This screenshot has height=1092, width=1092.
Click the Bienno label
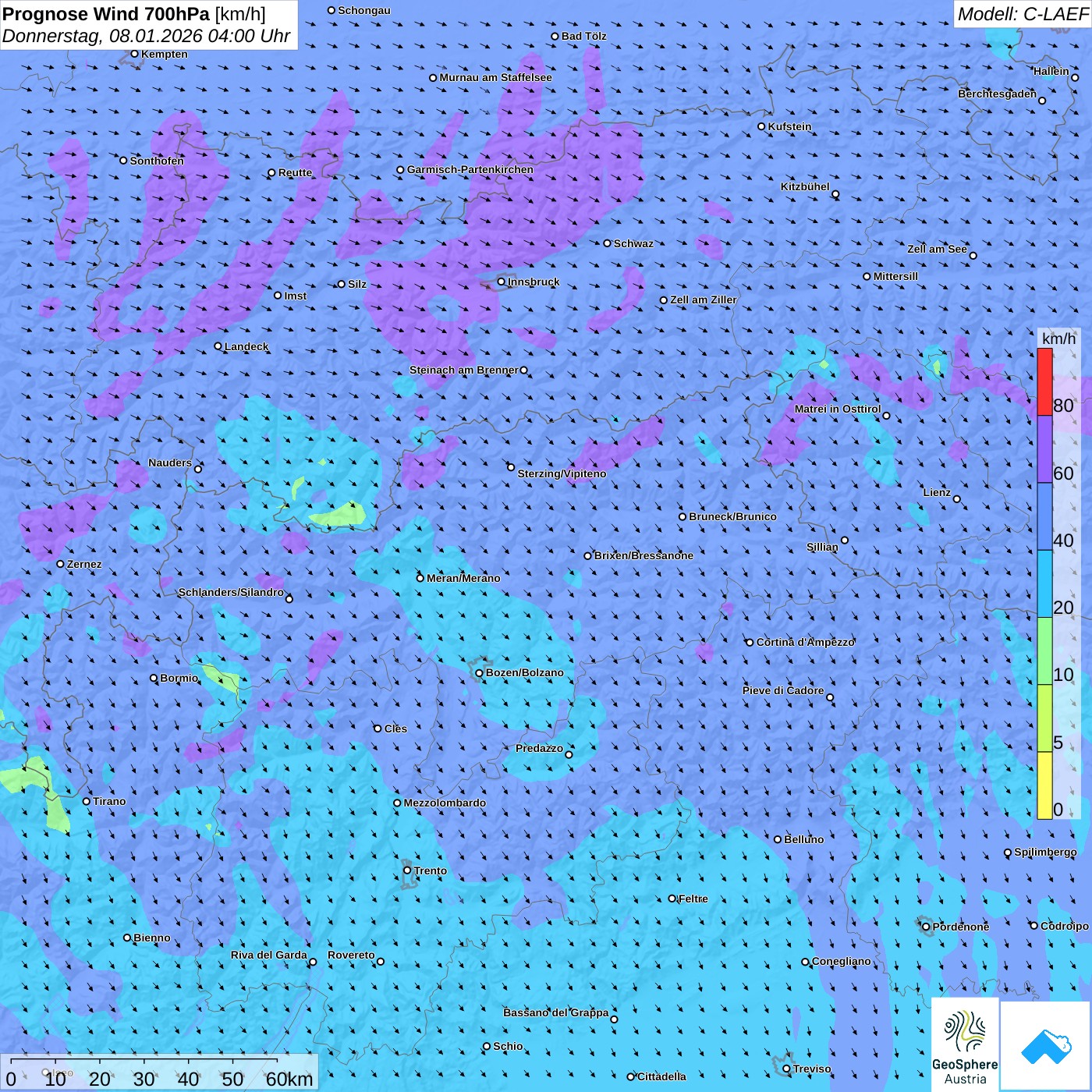(152, 938)
